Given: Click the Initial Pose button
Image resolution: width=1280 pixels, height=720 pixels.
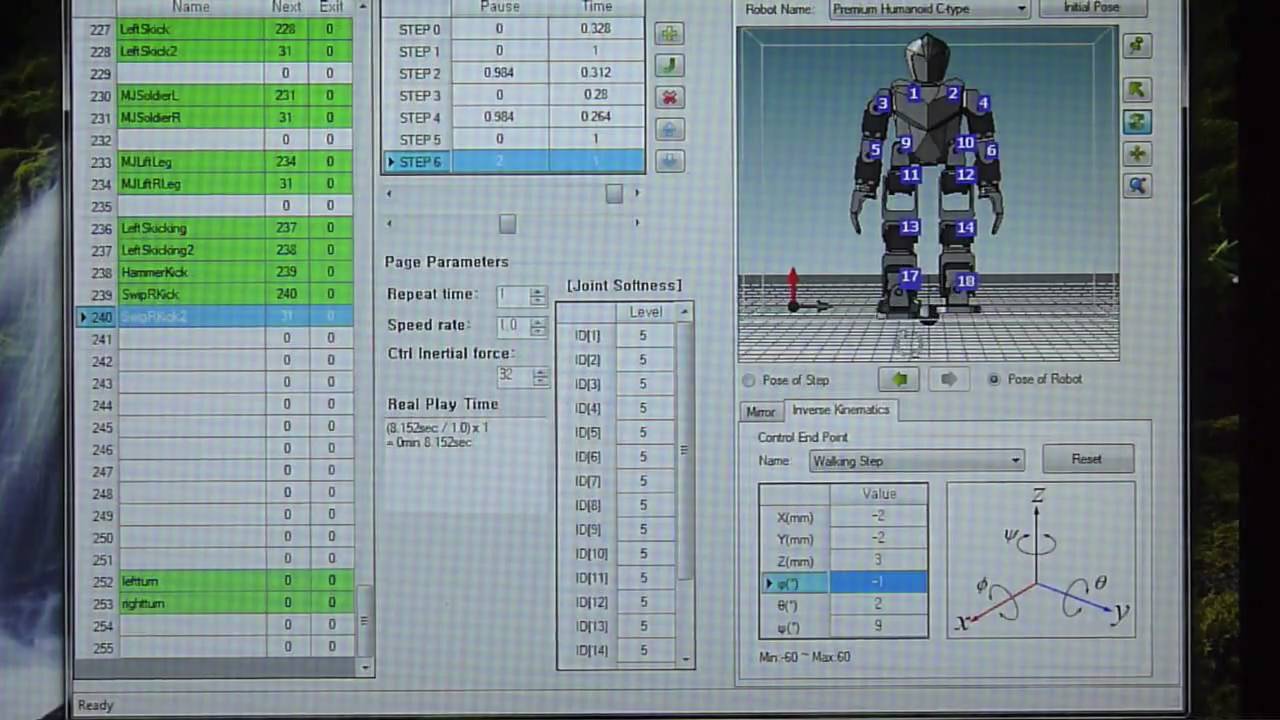Looking at the screenshot, I should 1092,8.
